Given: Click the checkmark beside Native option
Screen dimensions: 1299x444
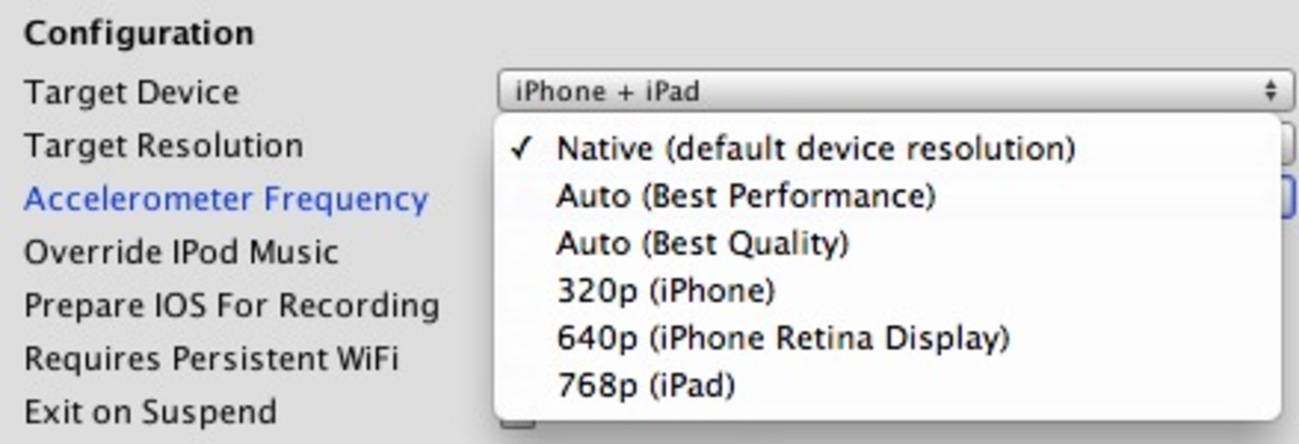Looking at the screenshot, I should point(520,149).
